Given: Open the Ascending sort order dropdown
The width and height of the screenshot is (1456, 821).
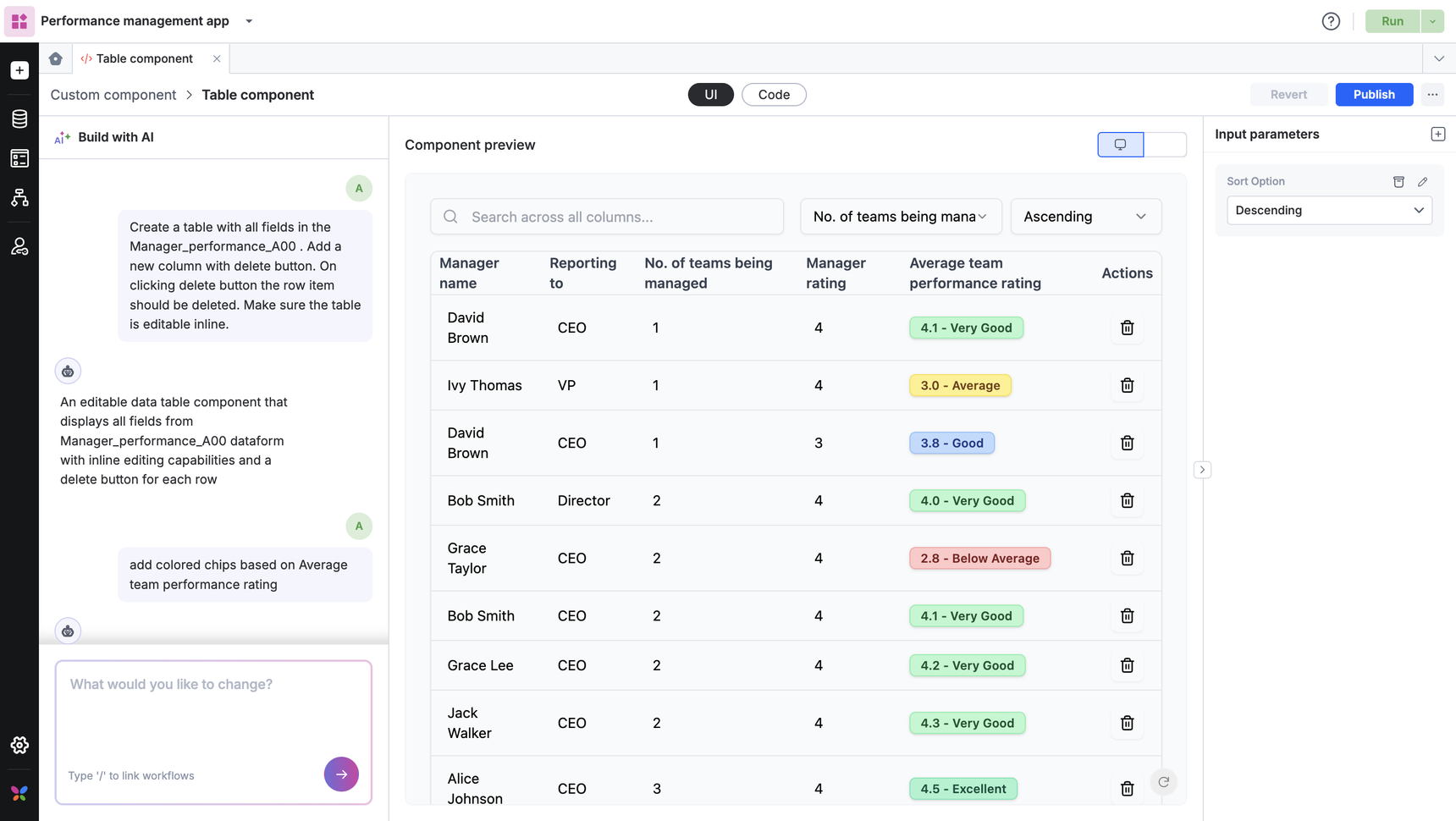Looking at the screenshot, I should (x=1085, y=217).
